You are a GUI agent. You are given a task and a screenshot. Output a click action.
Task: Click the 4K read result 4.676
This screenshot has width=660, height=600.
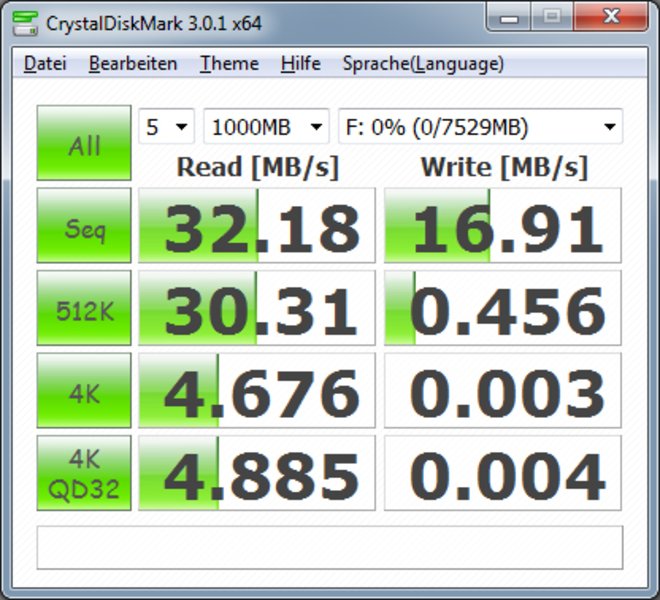[x=257, y=390]
